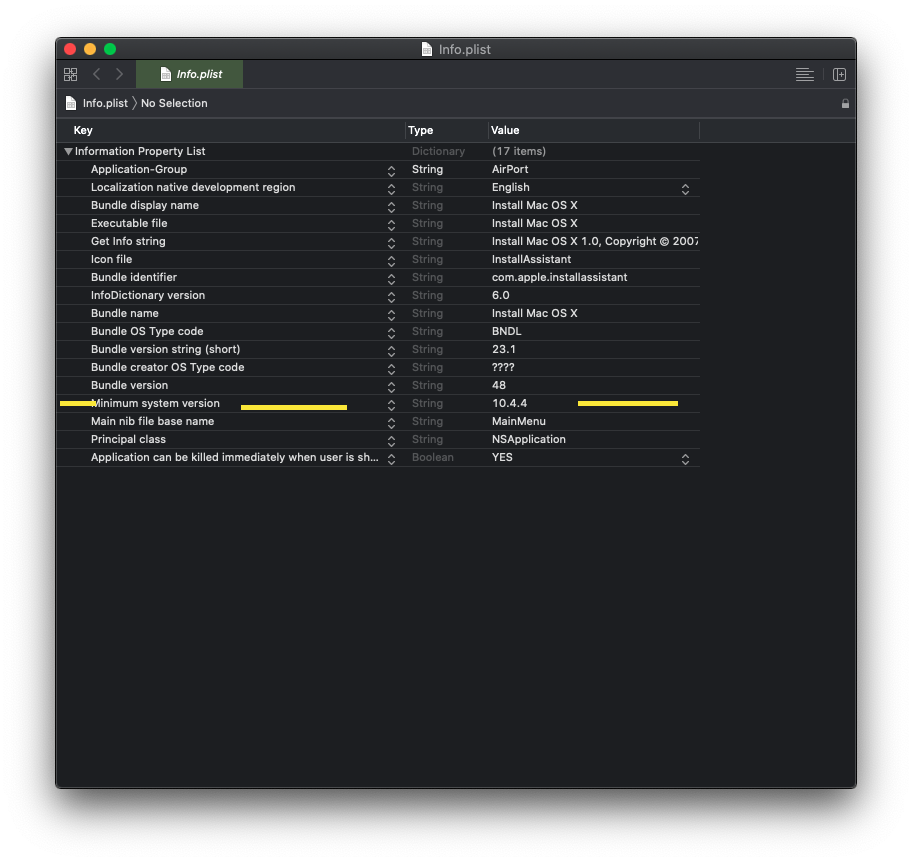The width and height of the screenshot is (912, 862).
Task: Open key stepper for Application-Group
Action: [391, 171]
